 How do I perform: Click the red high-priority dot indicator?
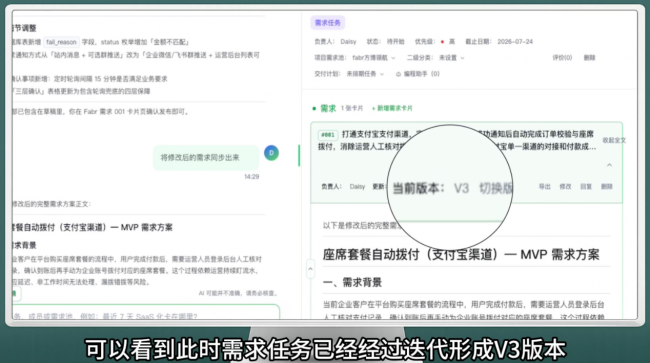(442, 42)
